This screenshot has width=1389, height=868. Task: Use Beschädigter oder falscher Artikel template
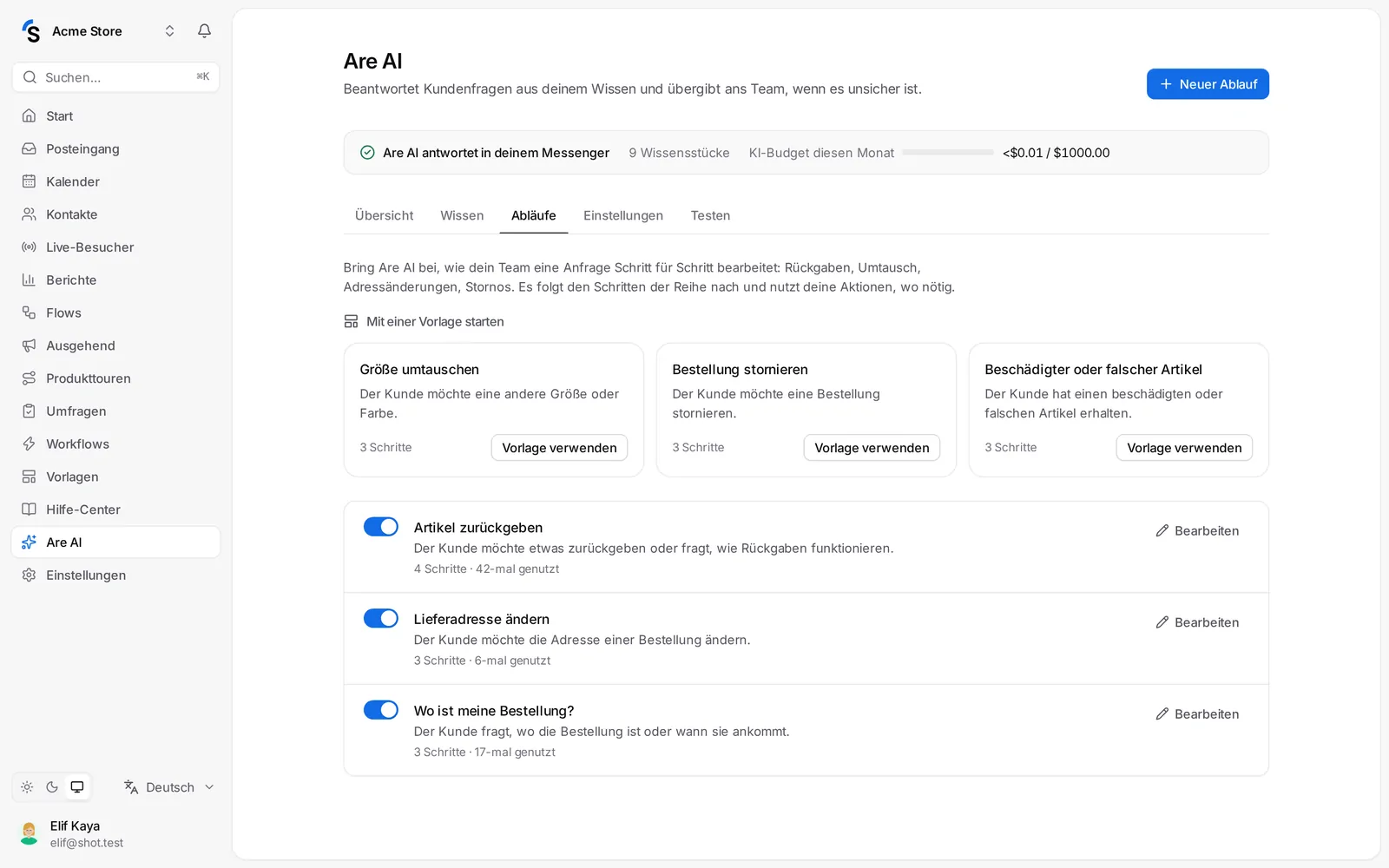[x=1184, y=448]
